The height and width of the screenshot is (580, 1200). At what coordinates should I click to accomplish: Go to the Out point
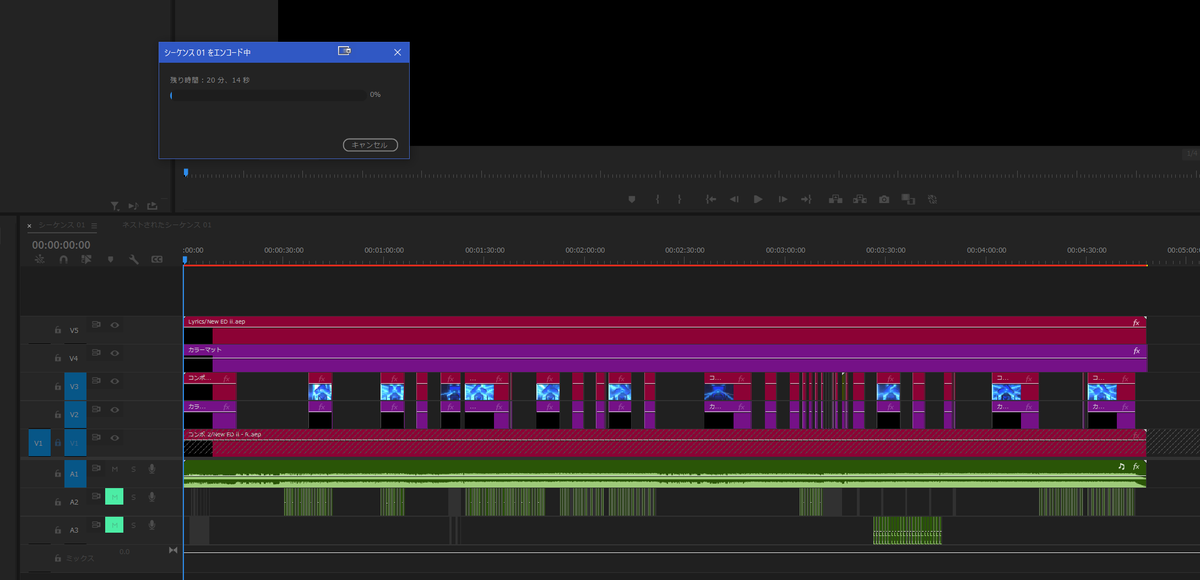[807, 199]
